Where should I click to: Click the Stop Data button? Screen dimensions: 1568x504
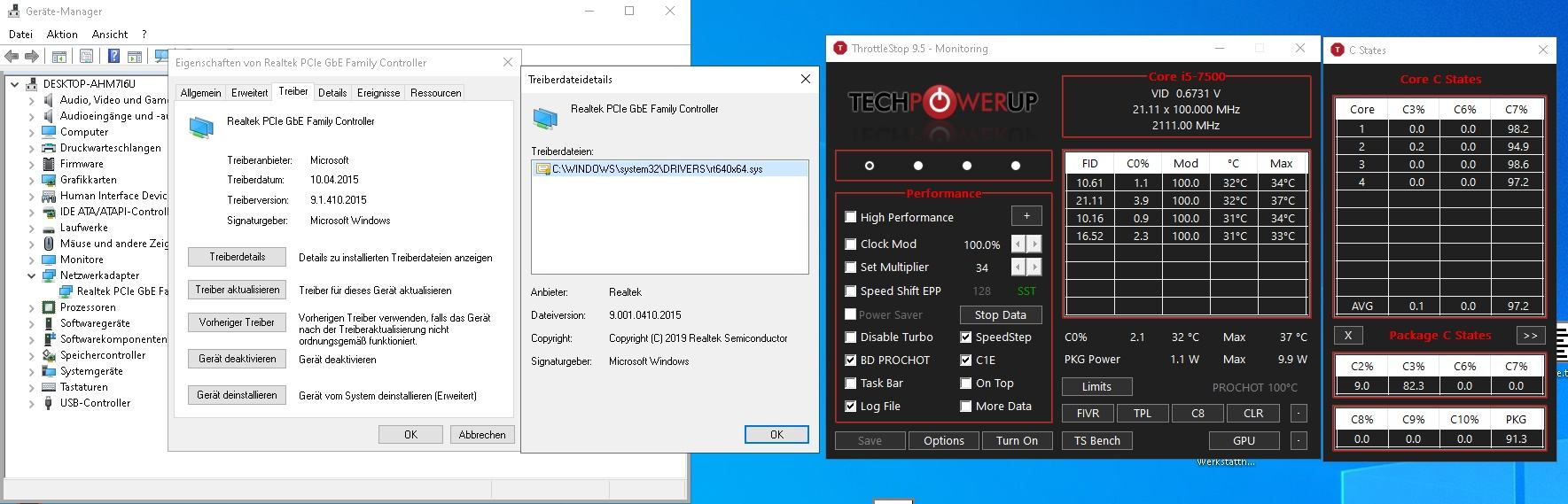pyautogui.click(x=1001, y=314)
